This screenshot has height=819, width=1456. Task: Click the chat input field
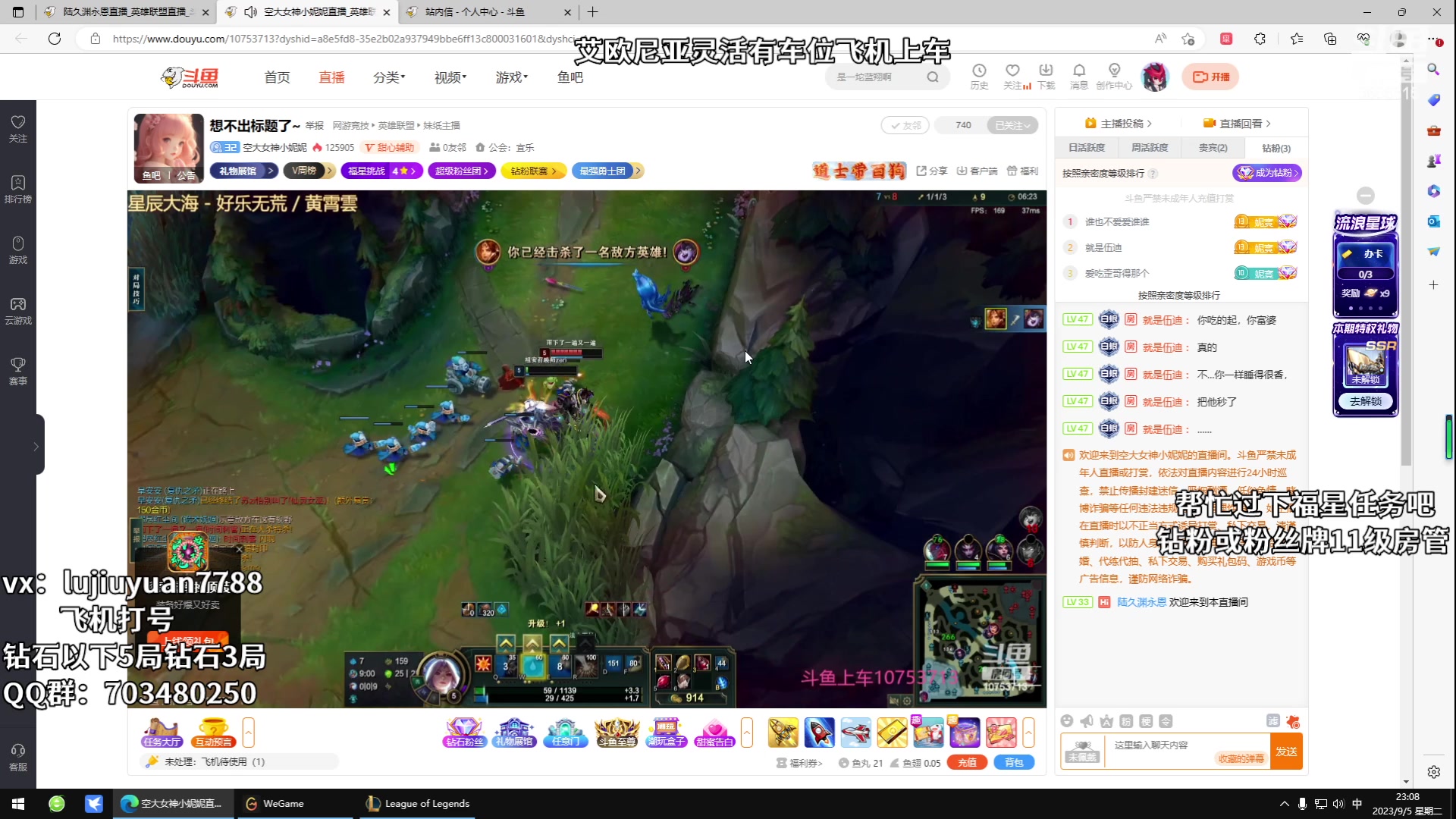click(x=1188, y=751)
